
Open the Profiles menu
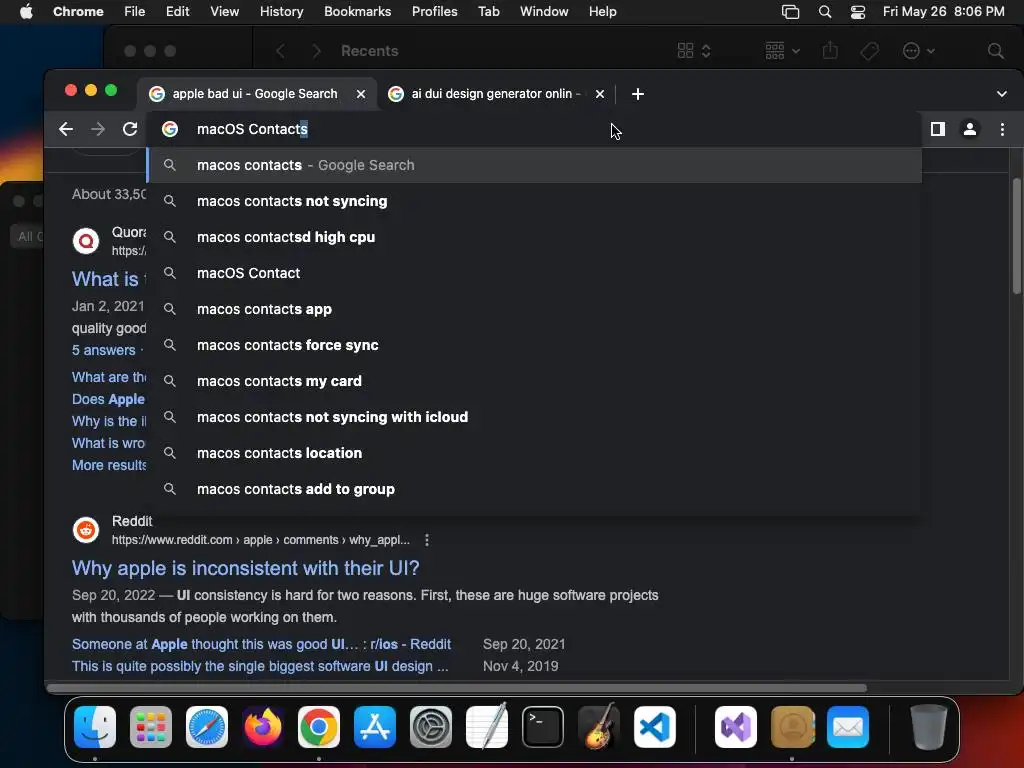click(x=434, y=11)
